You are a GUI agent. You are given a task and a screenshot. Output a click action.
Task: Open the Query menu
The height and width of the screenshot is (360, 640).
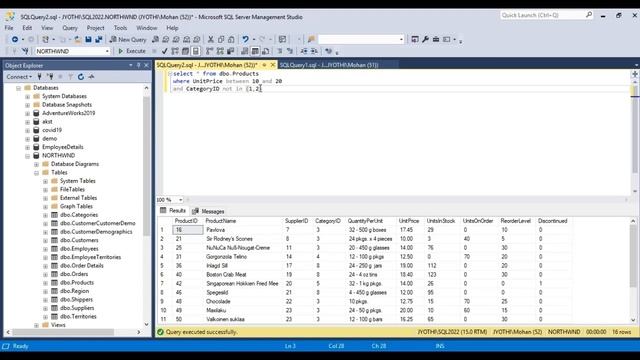tap(70, 28)
